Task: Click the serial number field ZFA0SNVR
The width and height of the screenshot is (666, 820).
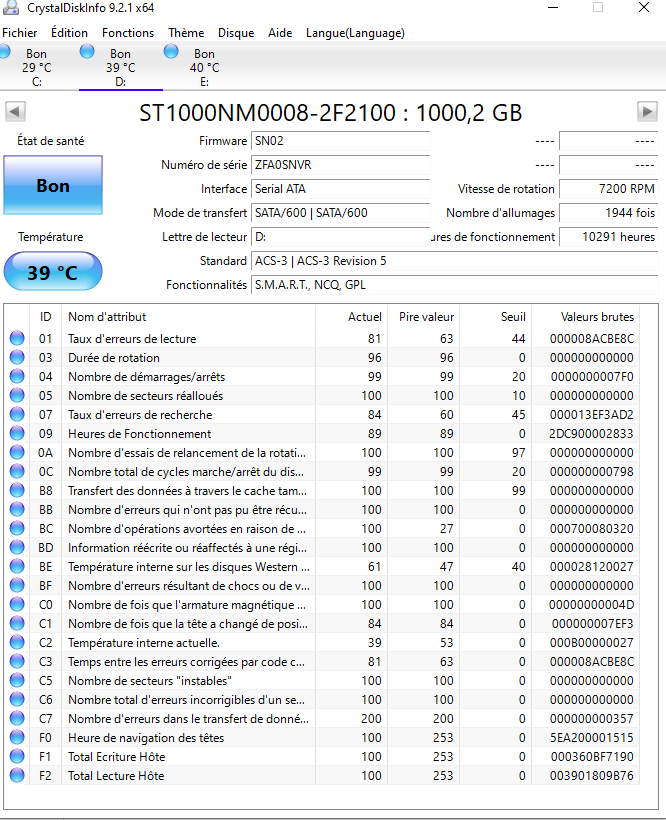Action: point(340,165)
